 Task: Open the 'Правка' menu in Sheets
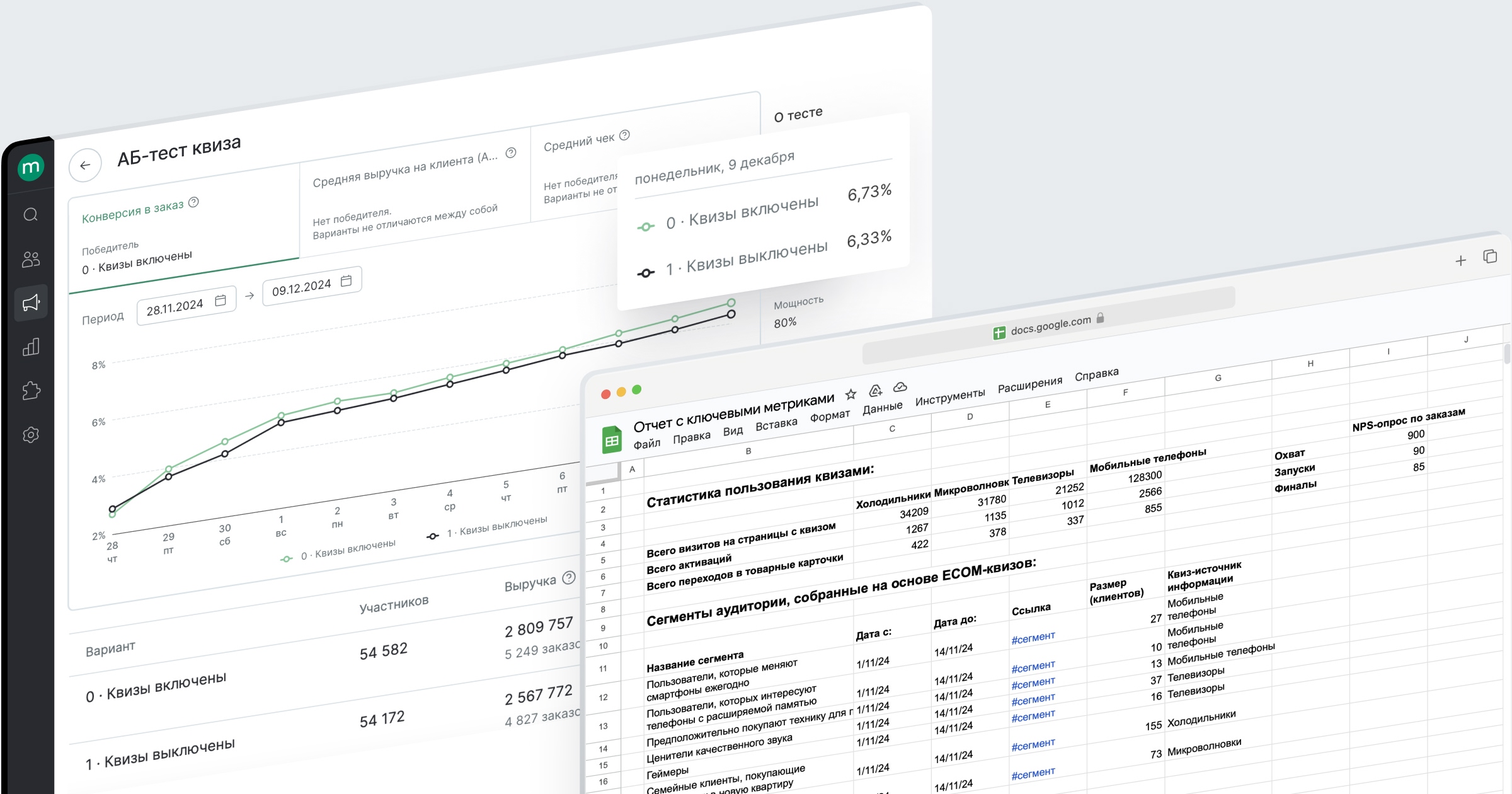[x=692, y=436]
